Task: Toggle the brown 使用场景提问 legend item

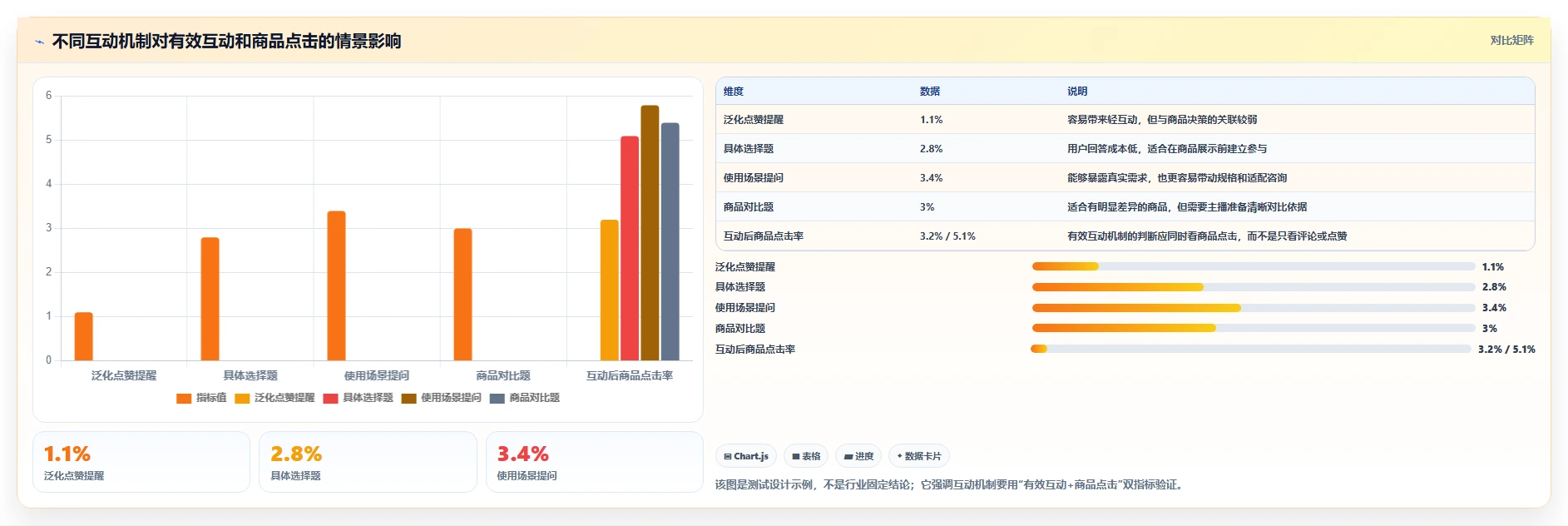Action: point(441,398)
